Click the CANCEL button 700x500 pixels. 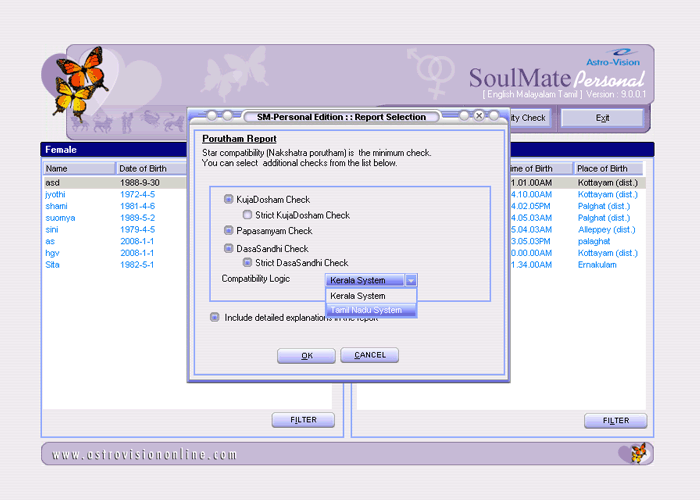(370, 355)
